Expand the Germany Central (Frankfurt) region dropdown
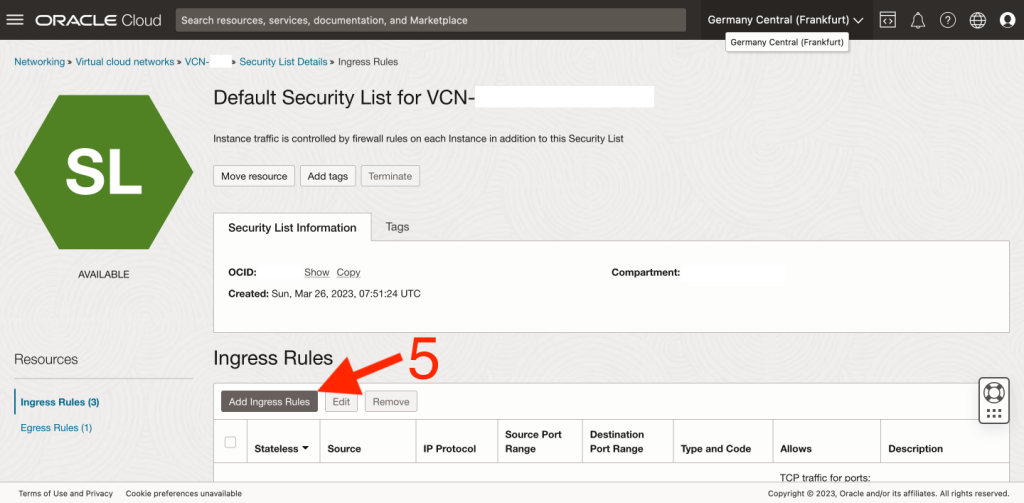 [x=785, y=20]
